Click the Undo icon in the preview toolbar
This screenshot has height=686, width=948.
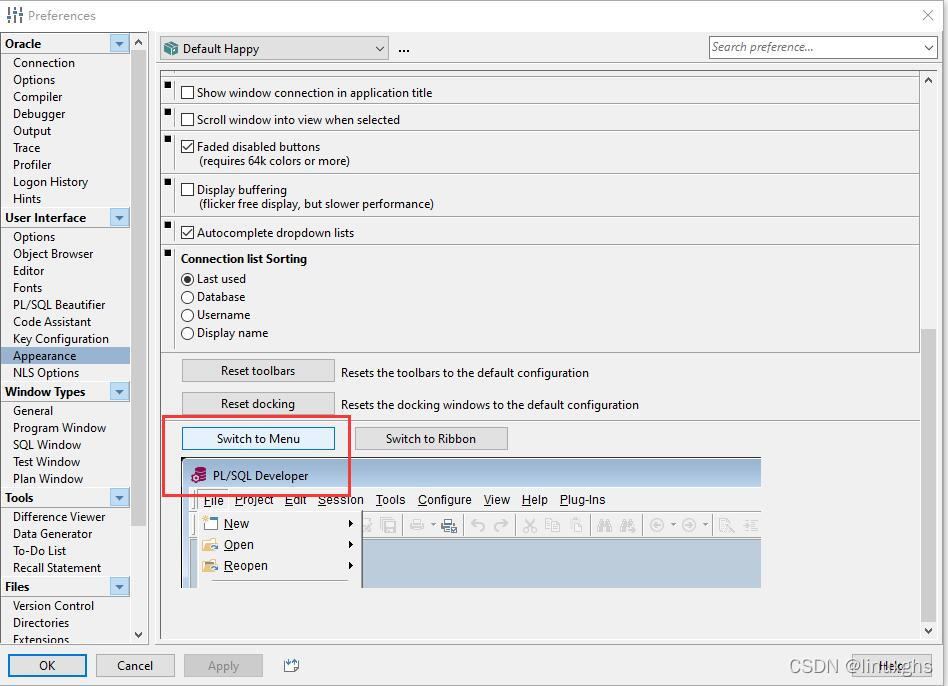pos(478,525)
